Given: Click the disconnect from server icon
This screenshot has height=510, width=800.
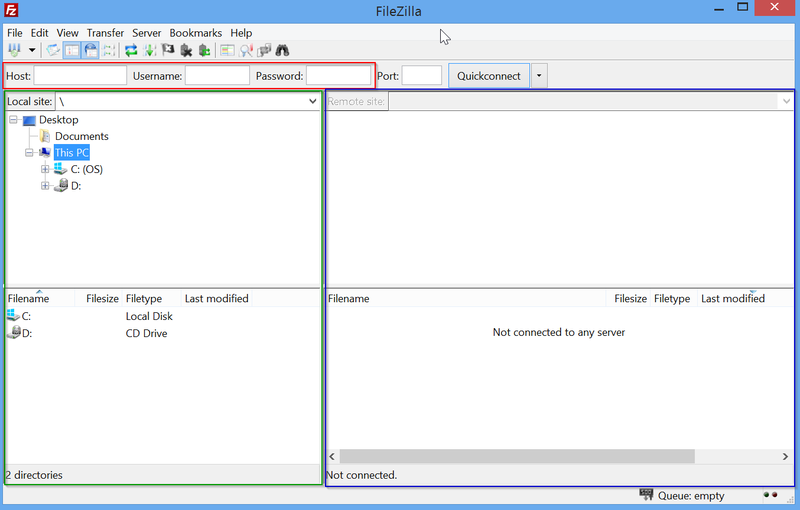Looking at the screenshot, I should (186, 50).
